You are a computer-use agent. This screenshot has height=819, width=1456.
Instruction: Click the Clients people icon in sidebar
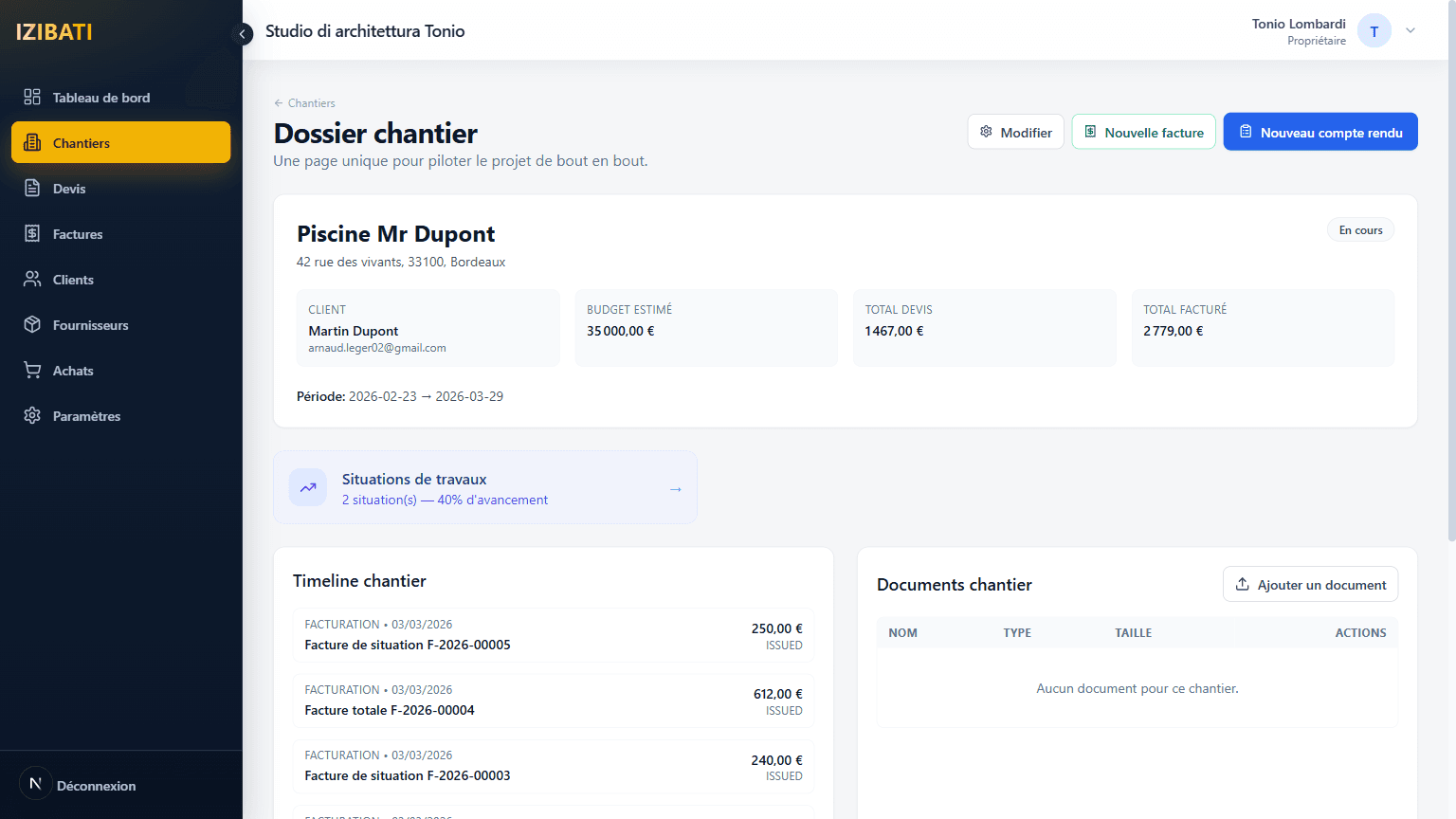point(32,279)
